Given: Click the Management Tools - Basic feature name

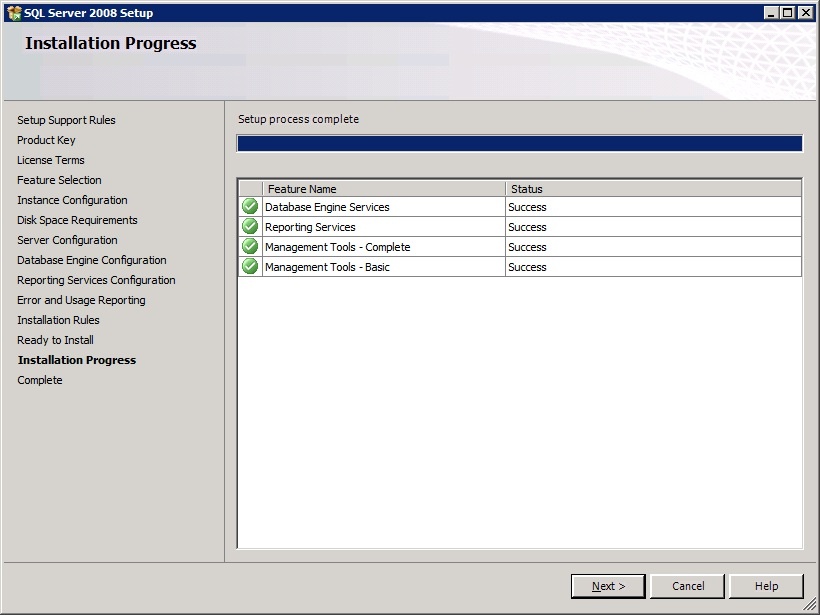Looking at the screenshot, I should pyautogui.click(x=327, y=267).
